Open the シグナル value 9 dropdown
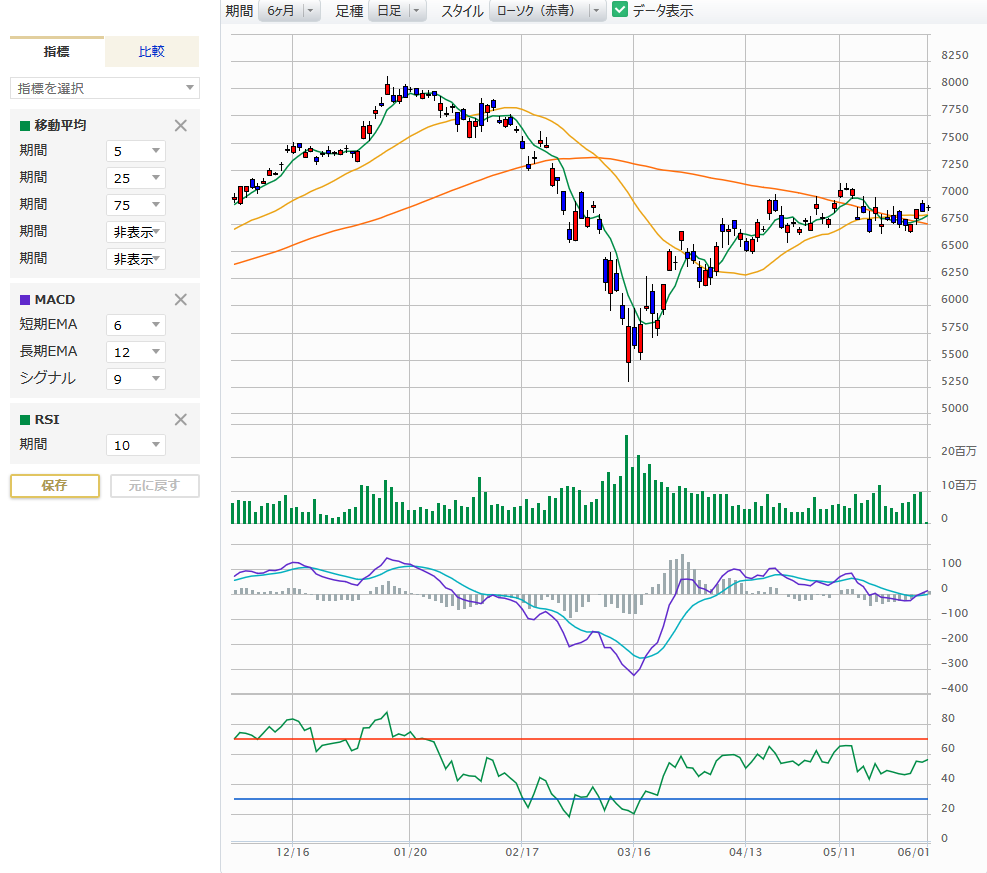987x873 pixels. [x=136, y=379]
